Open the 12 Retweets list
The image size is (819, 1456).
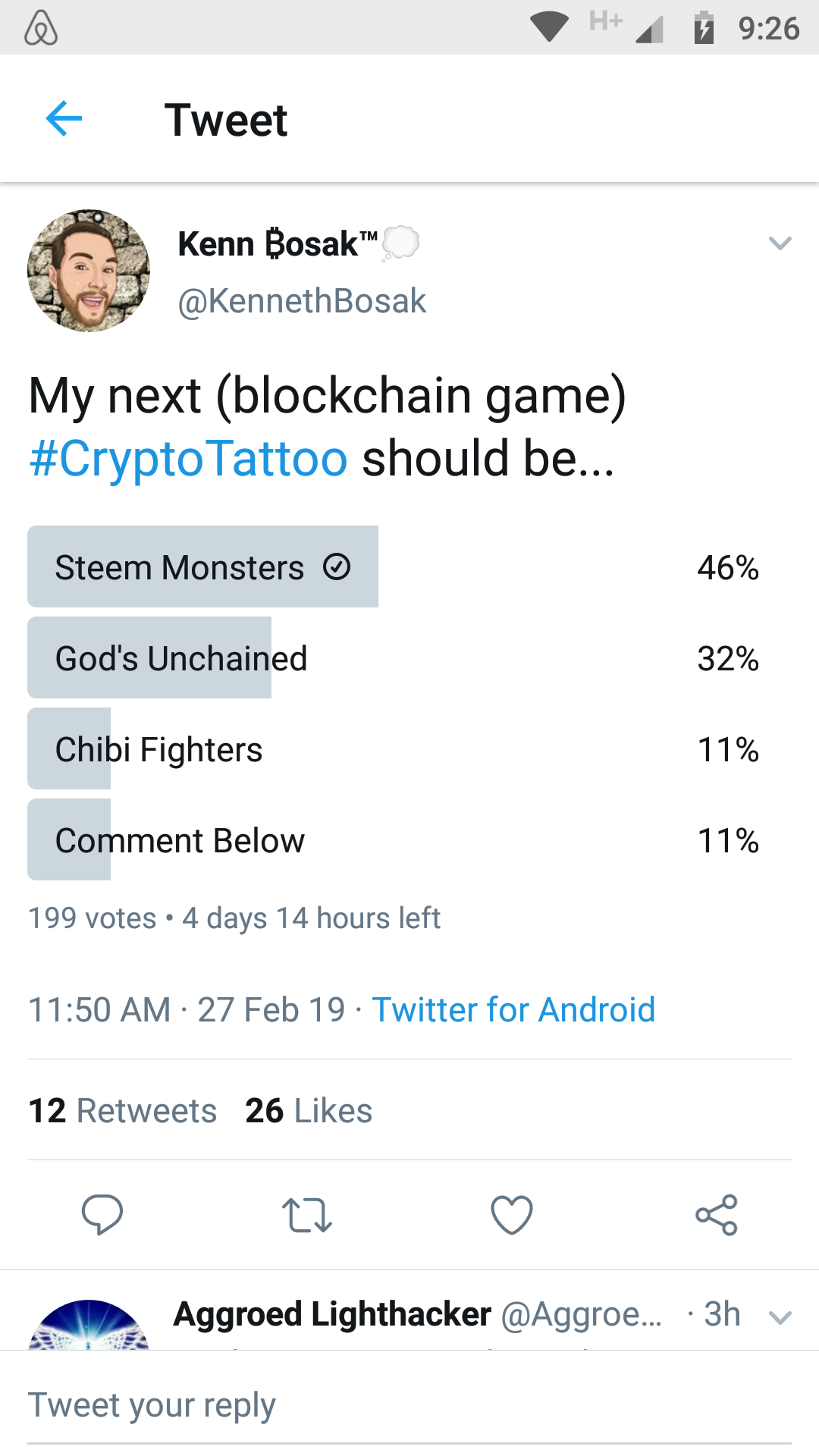point(123,1111)
